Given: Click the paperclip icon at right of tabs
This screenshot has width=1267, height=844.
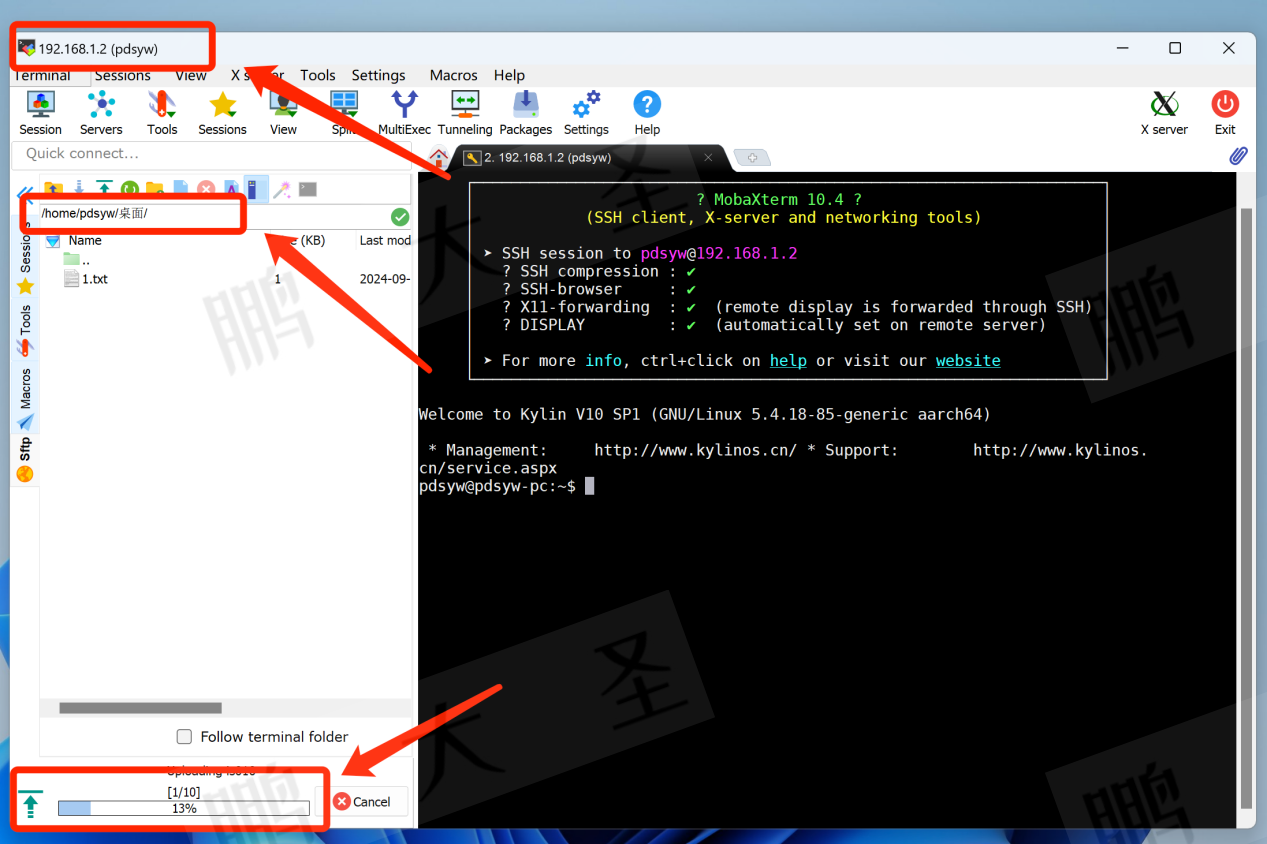Looking at the screenshot, I should 1238,156.
